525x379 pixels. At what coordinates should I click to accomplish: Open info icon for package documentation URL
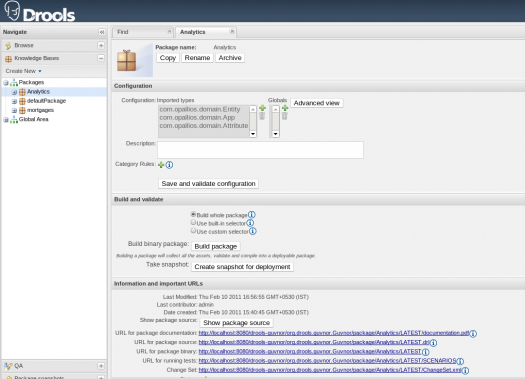pos(473,333)
